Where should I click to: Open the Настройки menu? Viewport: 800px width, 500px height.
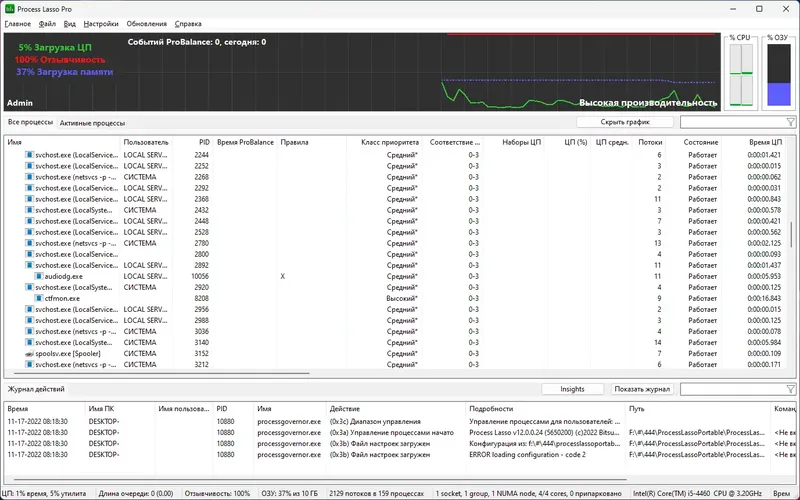[101, 23]
